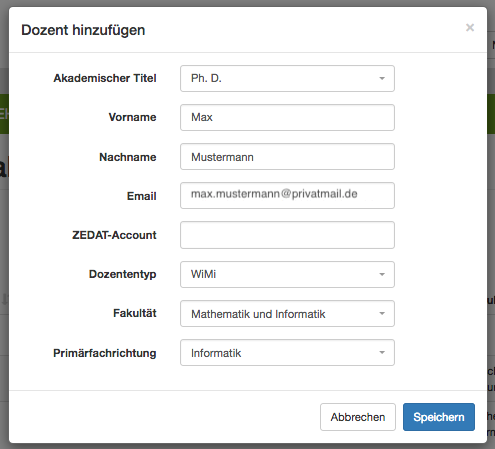Click the Akademischer Titel label
The image size is (495, 449).
(105, 78)
